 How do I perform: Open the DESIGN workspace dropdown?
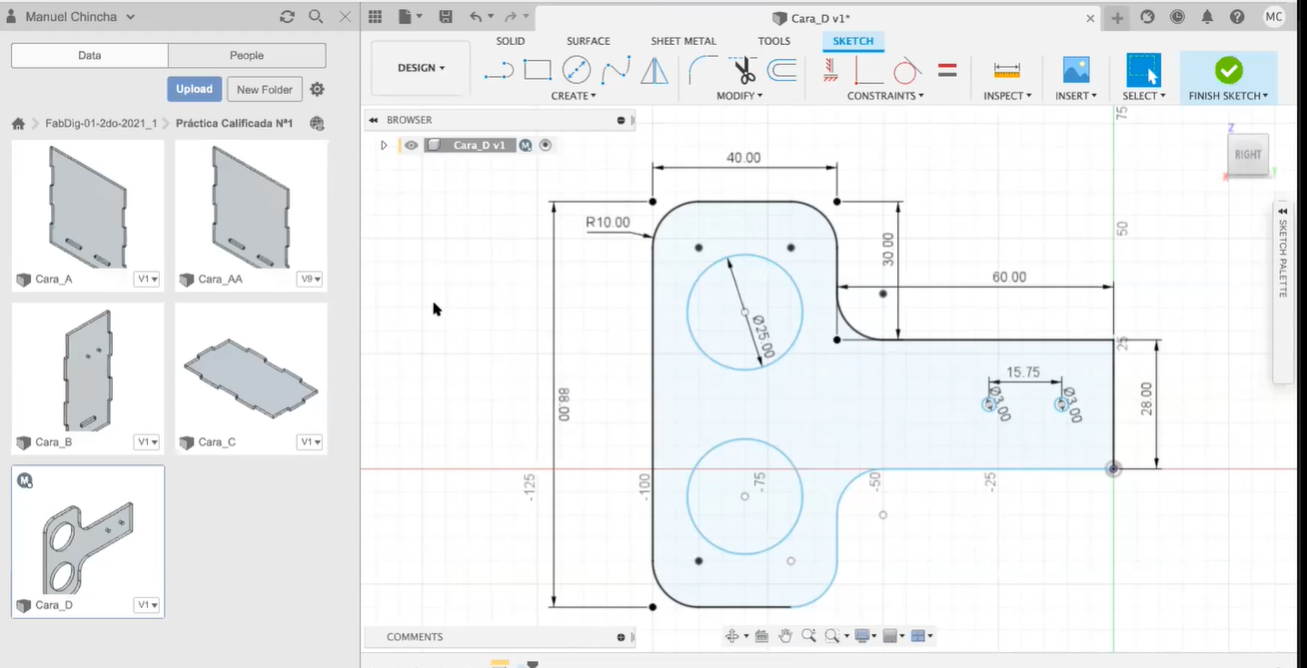[x=420, y=68]
